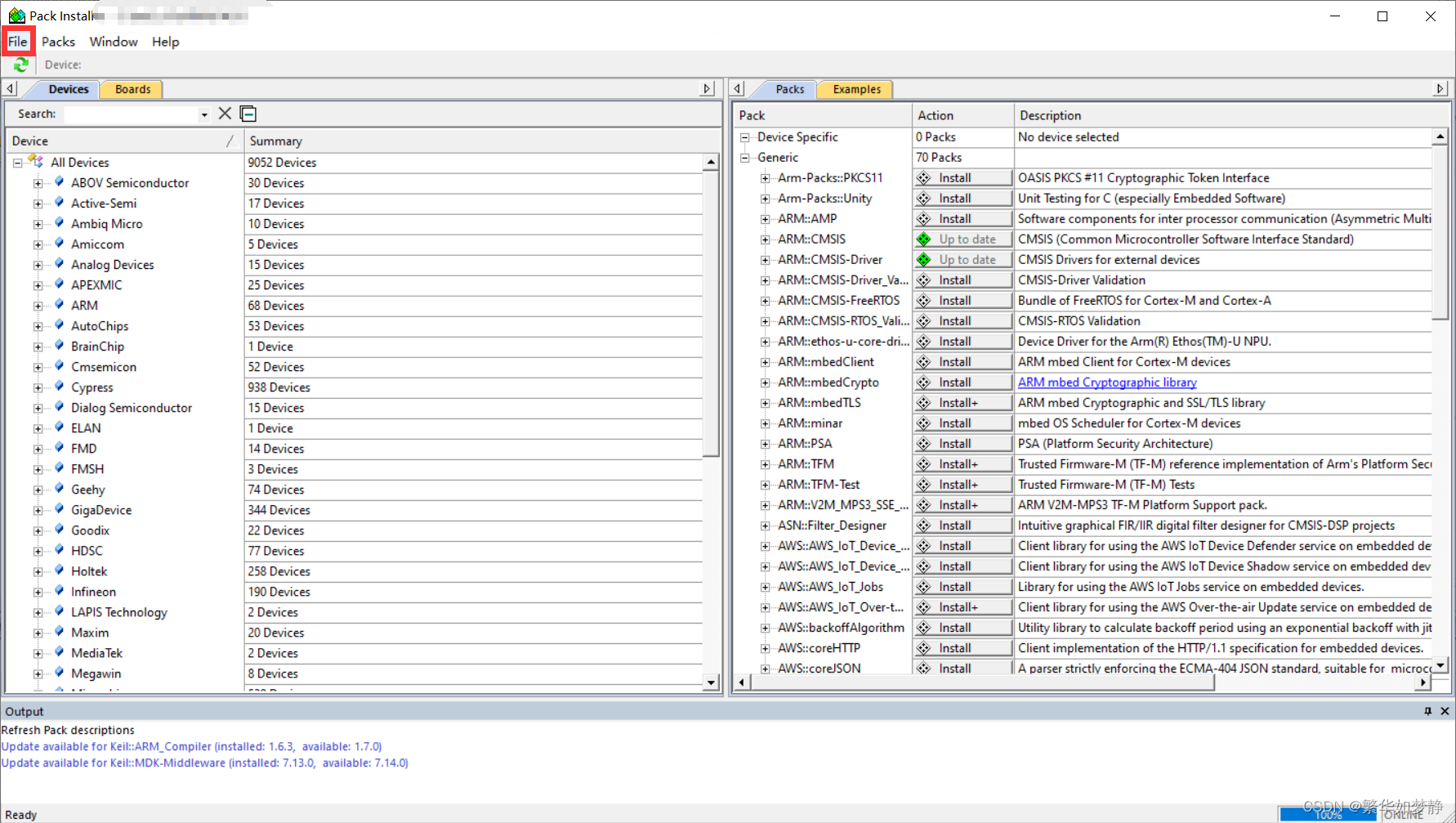Screen dimensions: 1456x823
Task: Click the Maxim vendor icon
Action: click(x=59, y=632)
